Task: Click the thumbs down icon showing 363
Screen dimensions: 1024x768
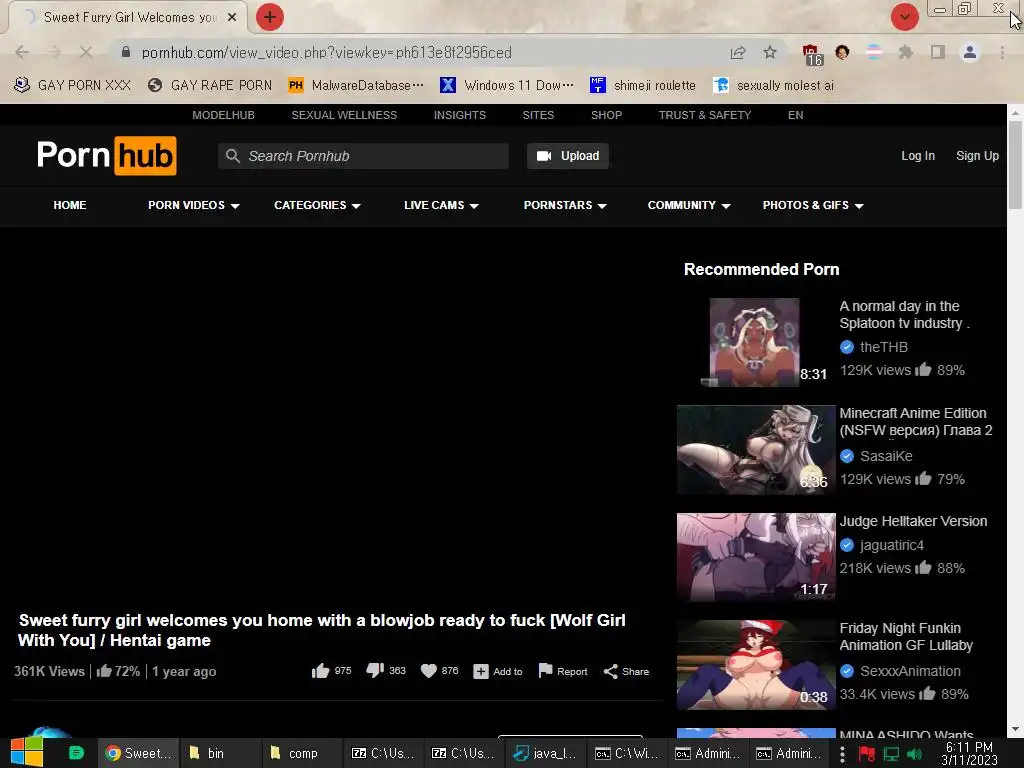Action: tap(375, 671)
